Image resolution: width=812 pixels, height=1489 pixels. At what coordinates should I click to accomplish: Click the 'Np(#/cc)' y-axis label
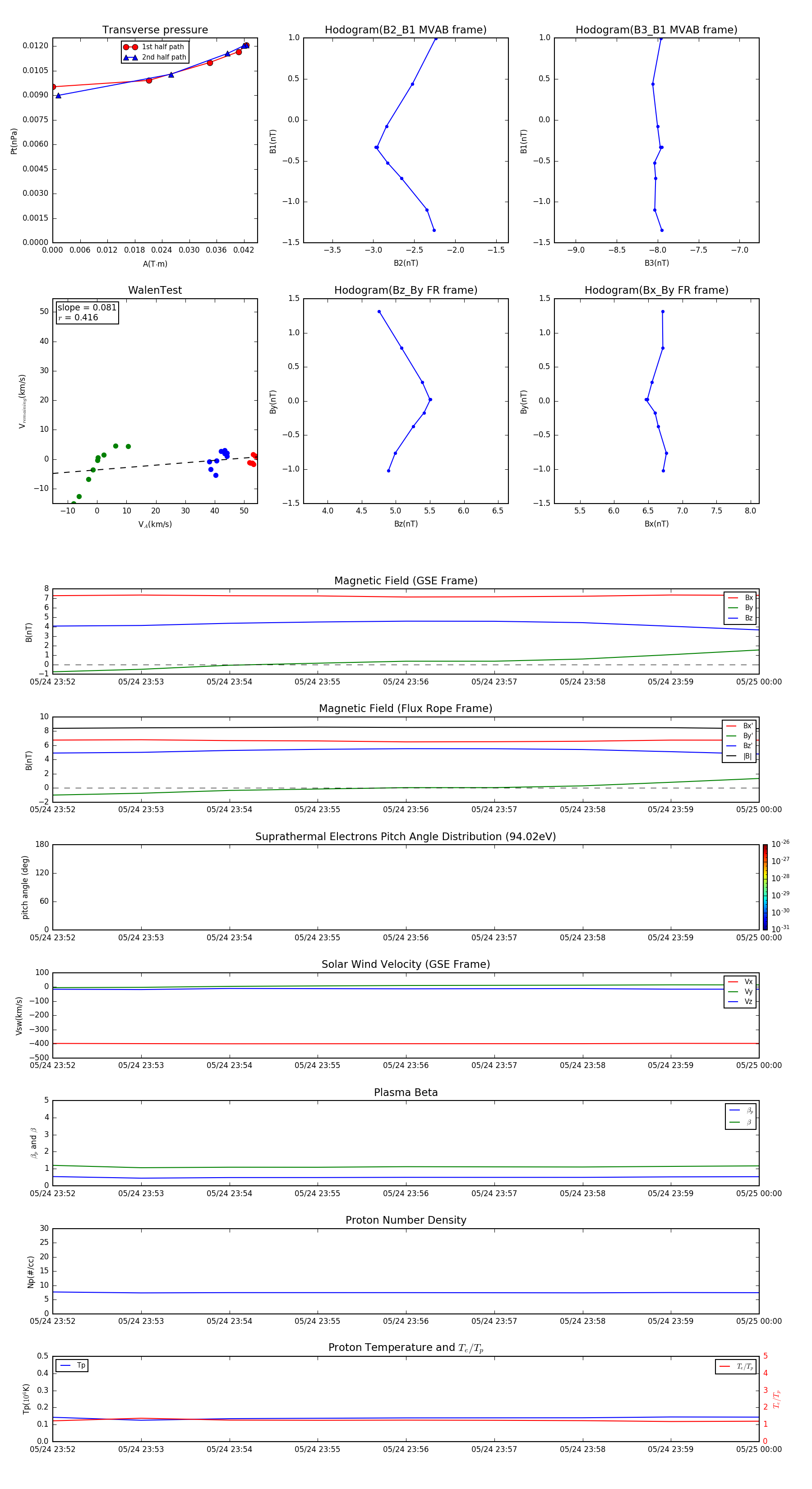[31, 1272]
